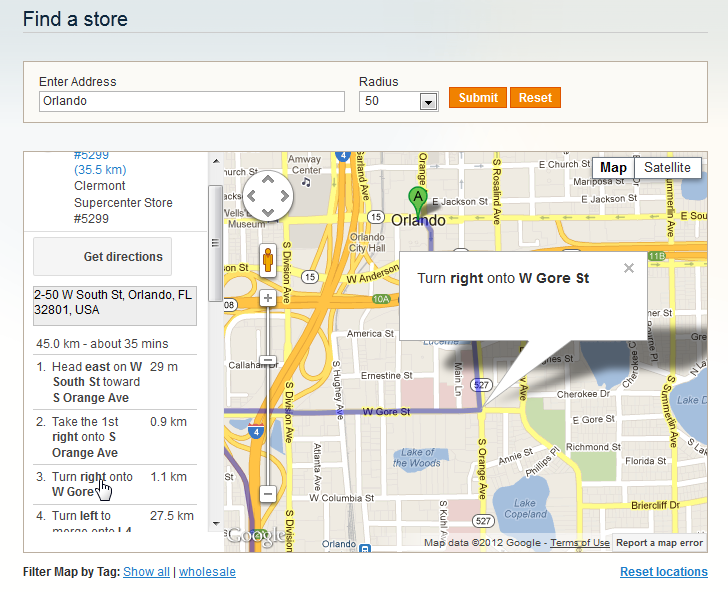Select direction step 1 Head east
The width and height of the screenshot is (728, 592).
coord(115,382)
